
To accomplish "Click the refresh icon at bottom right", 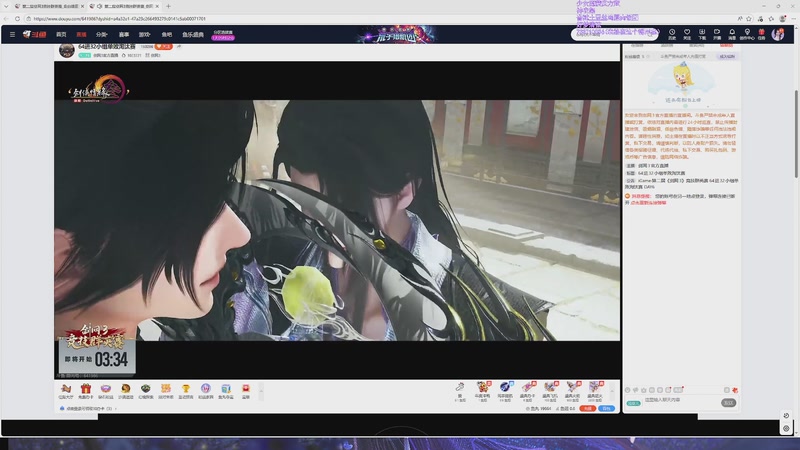I will tap(786, 416).
